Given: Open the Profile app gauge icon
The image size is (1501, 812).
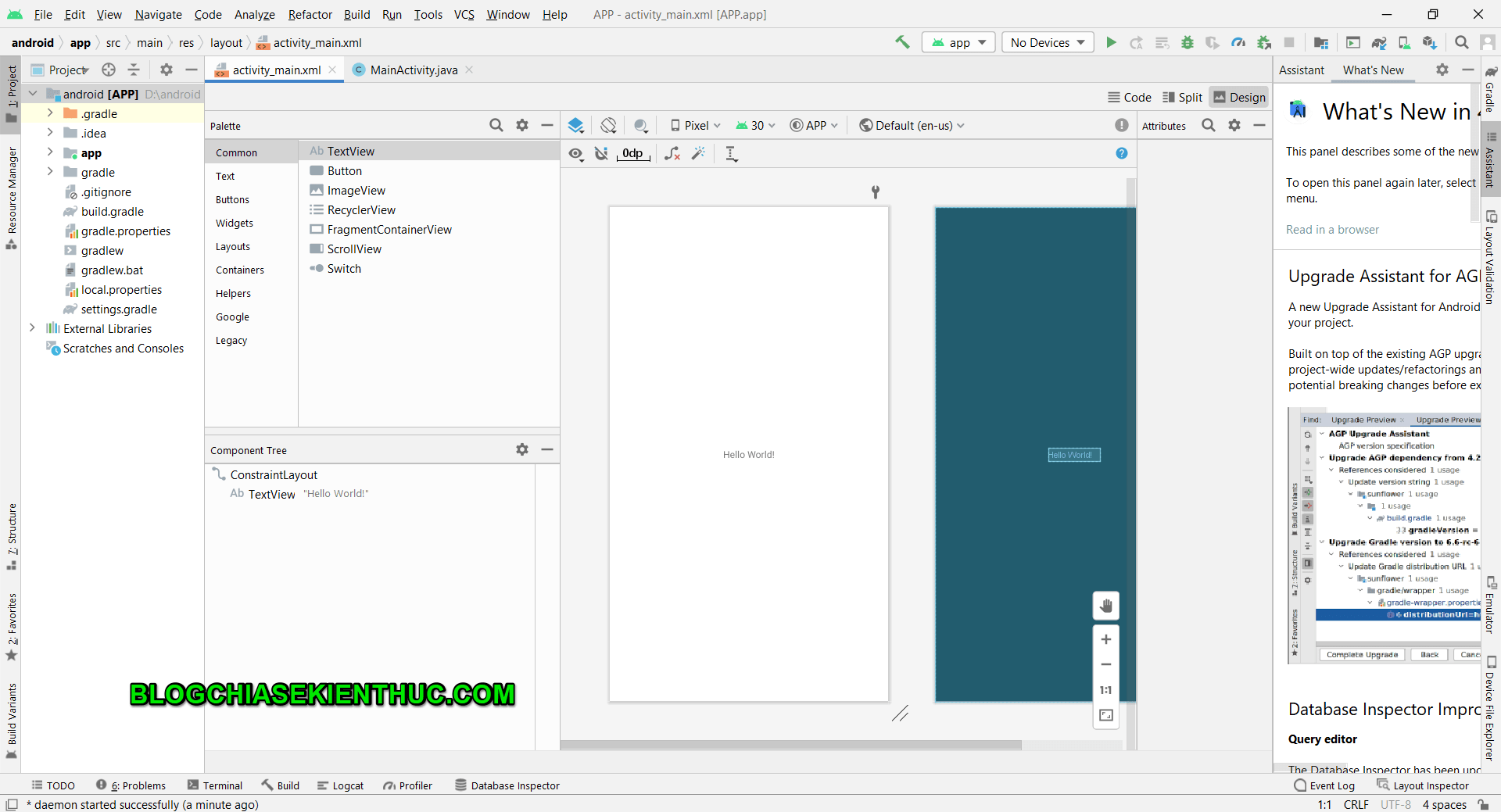Looking at the screenshot, I should tap(1238, 42).
